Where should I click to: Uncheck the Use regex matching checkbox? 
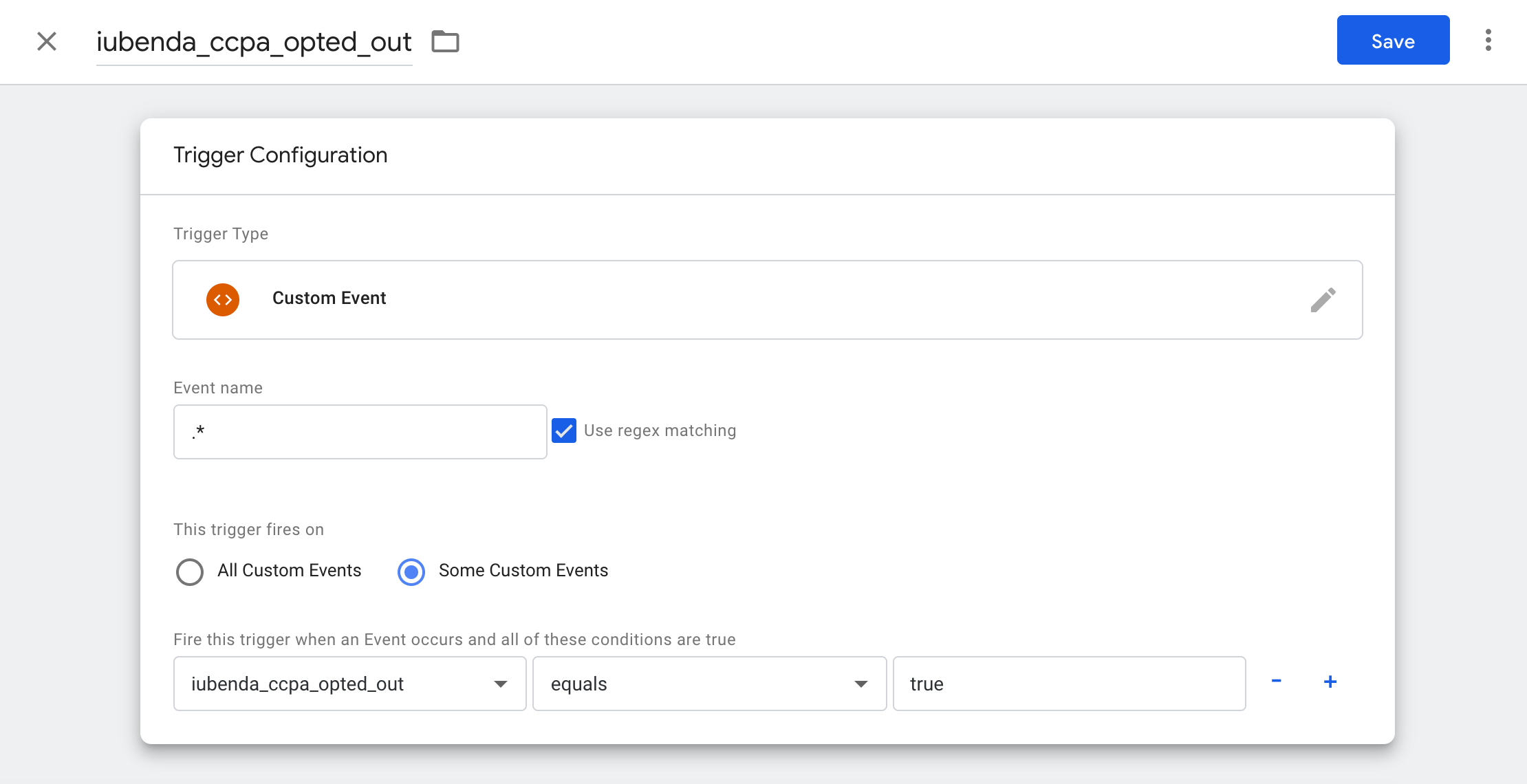(564, 431)
